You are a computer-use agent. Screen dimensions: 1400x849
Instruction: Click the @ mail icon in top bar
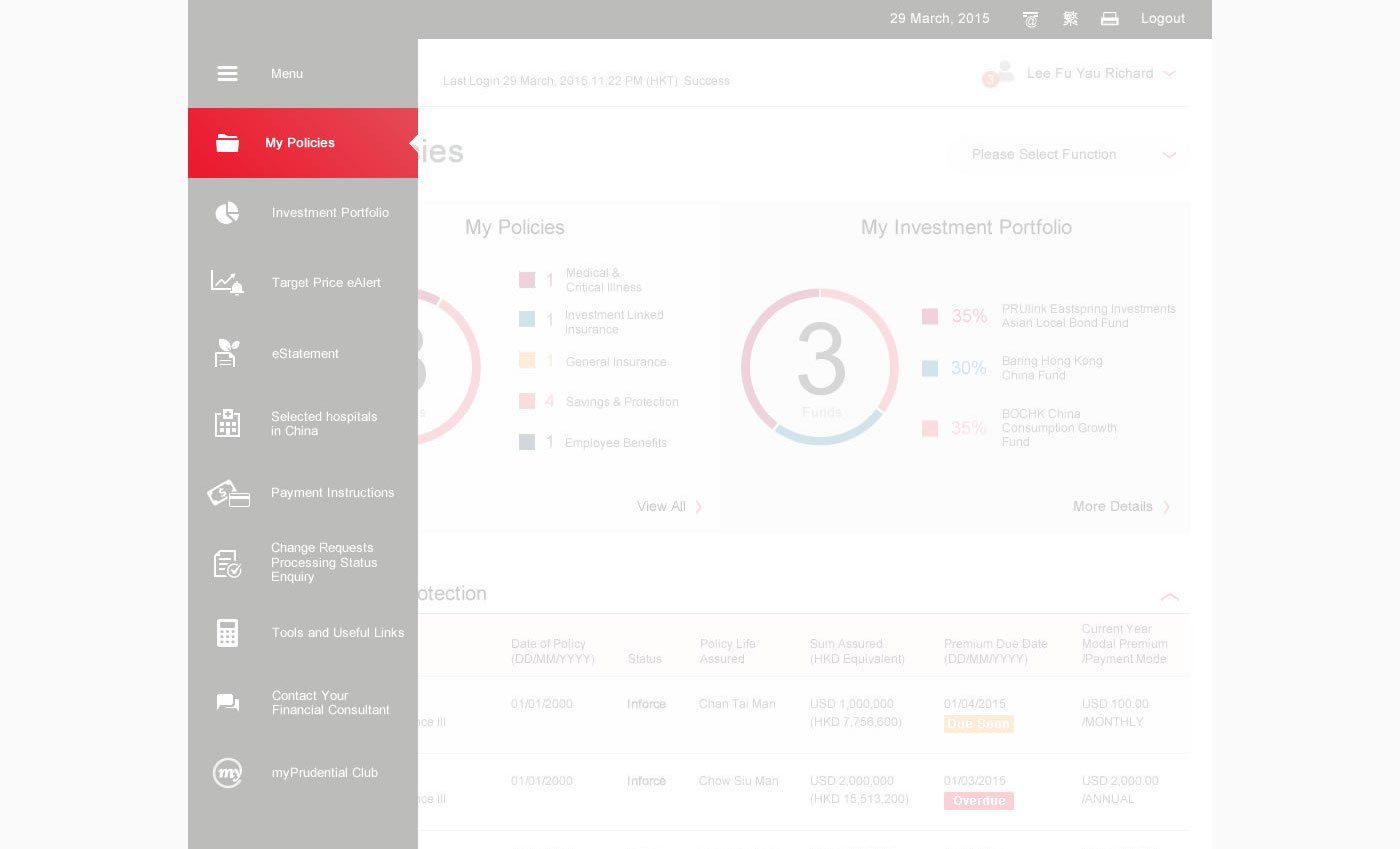pyautogui.click(x=1030, y=19)
